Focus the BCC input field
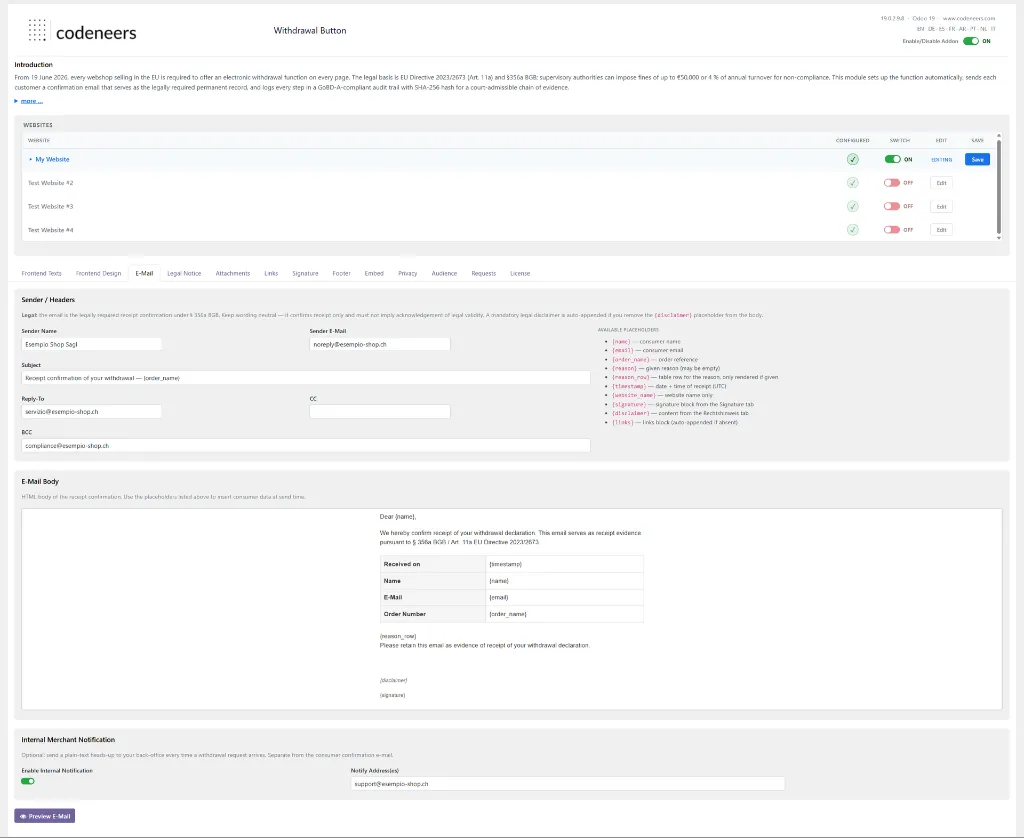 coord(306,445)
